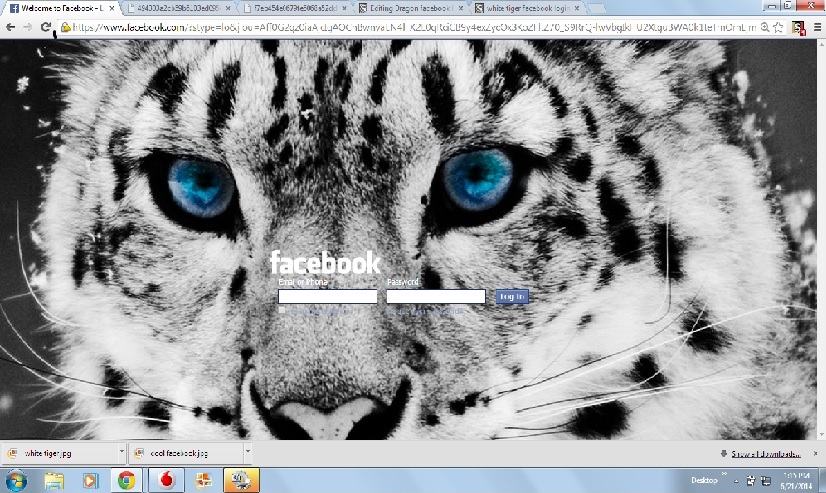Screen dimensions: 826x493
Task: Close the downloads bar
Action: pyautogui.click(x=815, y=453)
